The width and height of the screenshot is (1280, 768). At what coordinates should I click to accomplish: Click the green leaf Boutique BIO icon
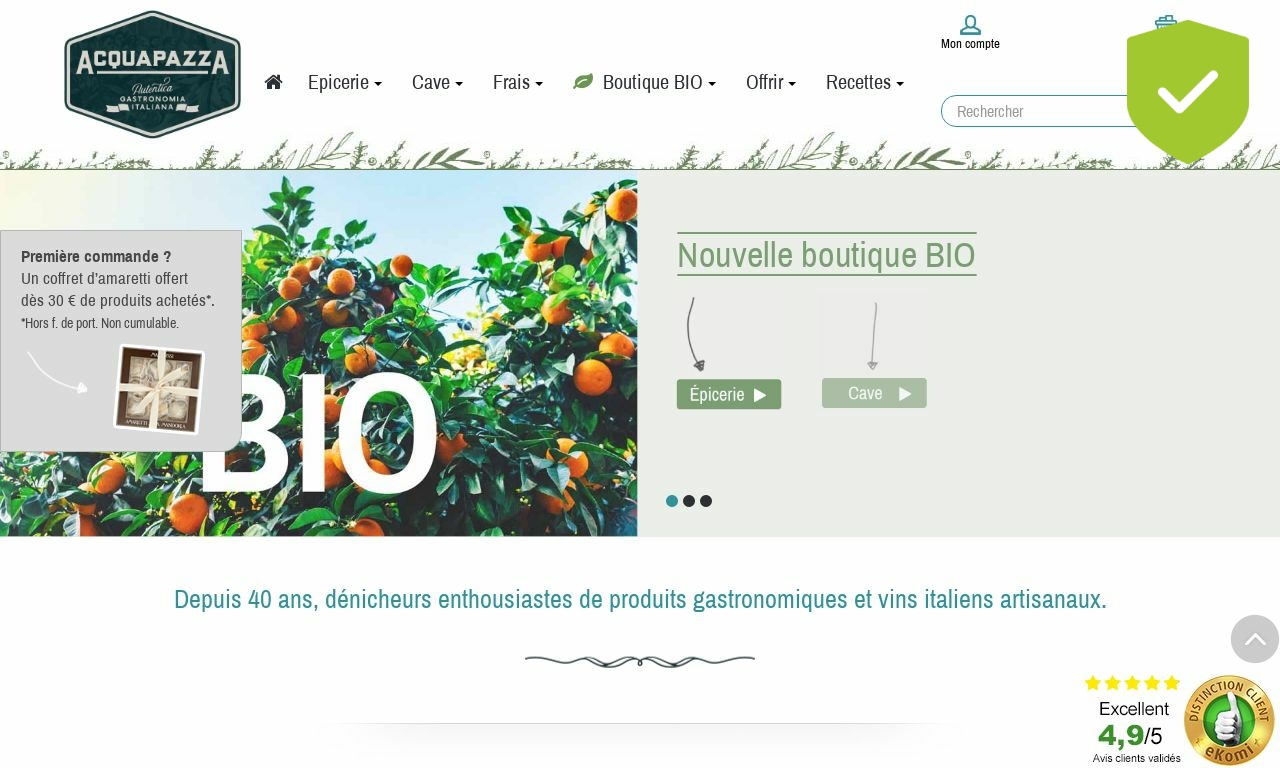pyautogui.click(x=583, y=82)
